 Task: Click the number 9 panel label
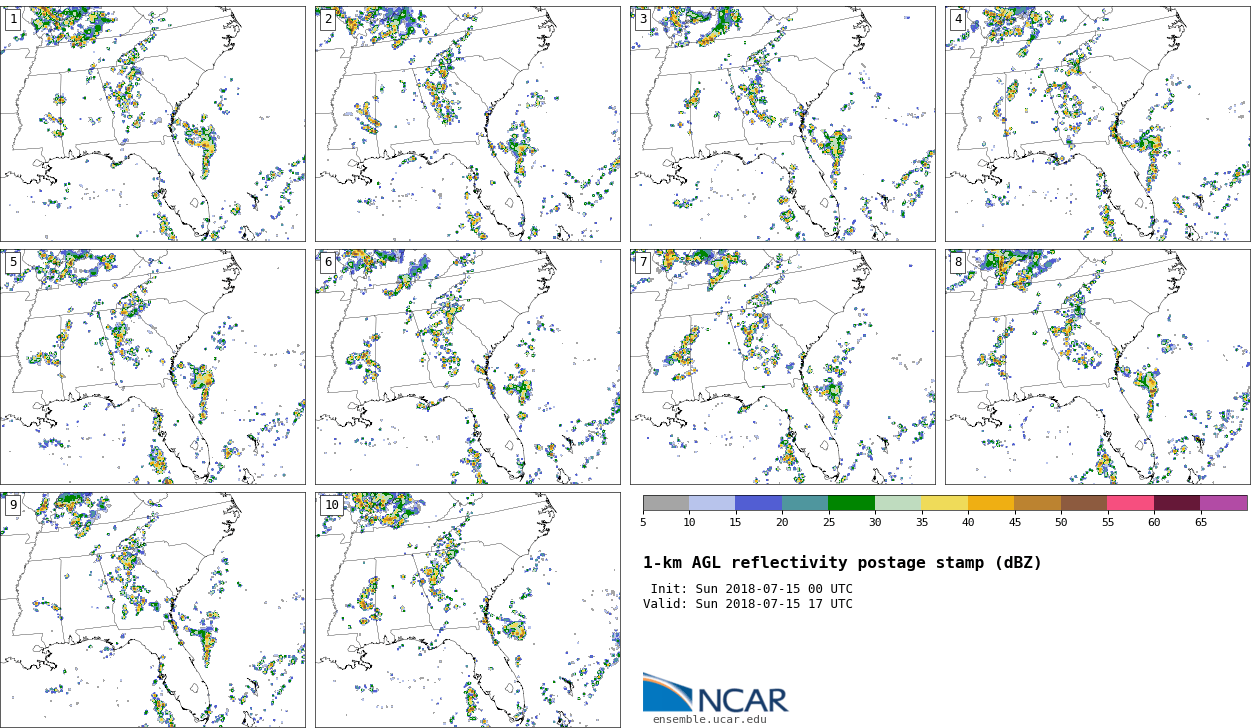13,505
